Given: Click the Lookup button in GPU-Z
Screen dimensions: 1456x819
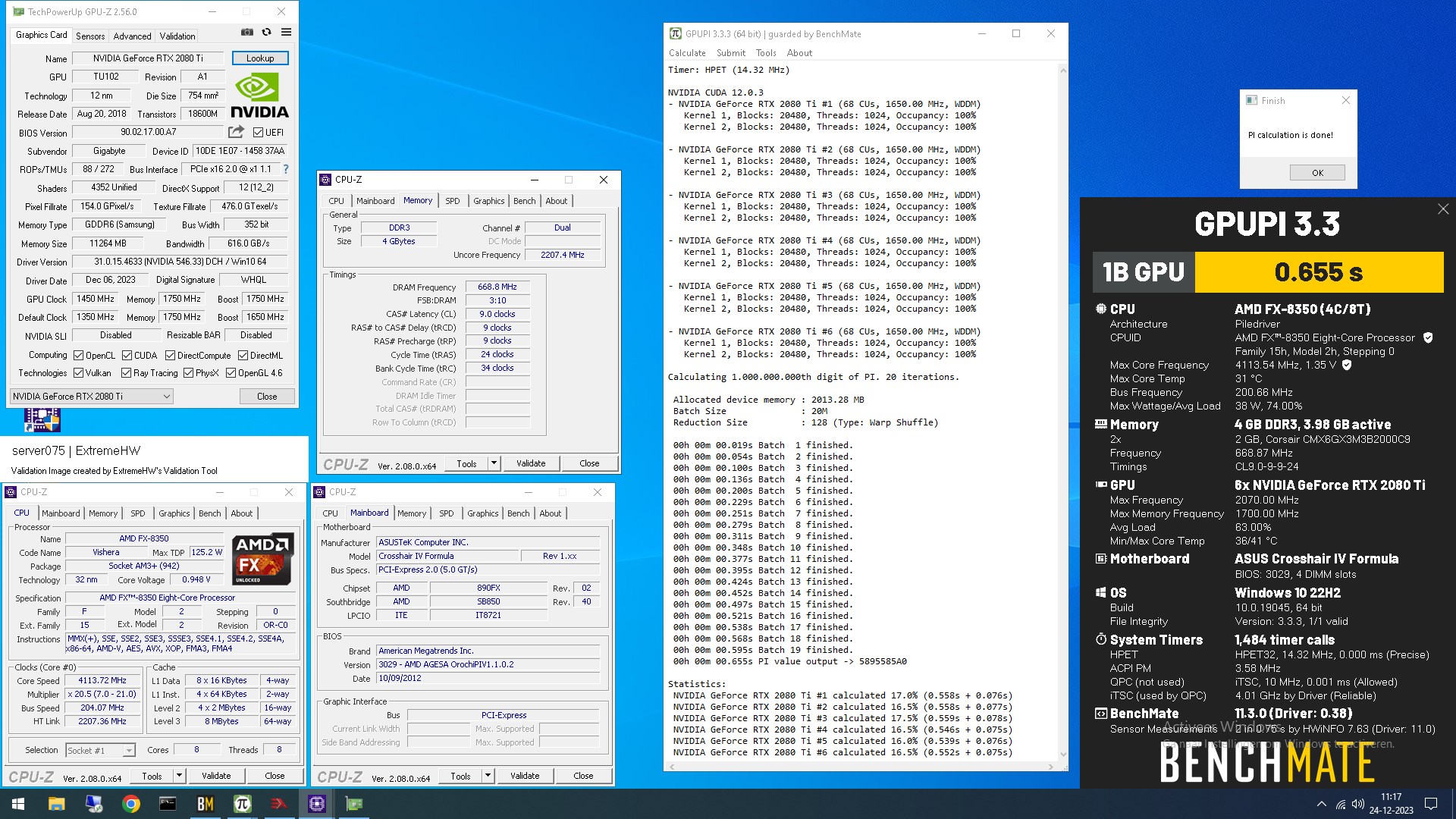Looking at the screenshot, I should [x=260, y=58].
